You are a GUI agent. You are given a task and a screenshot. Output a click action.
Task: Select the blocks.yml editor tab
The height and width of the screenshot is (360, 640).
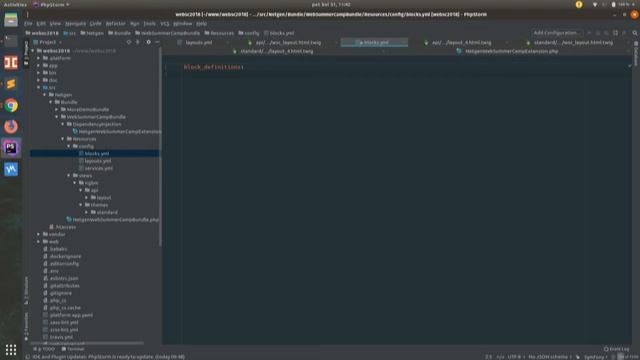pos(374,42)
